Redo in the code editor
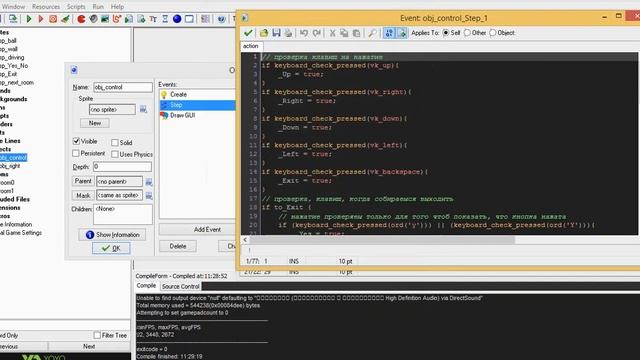The width and height of the screenshot is (640, 360). tap(316, 33)
